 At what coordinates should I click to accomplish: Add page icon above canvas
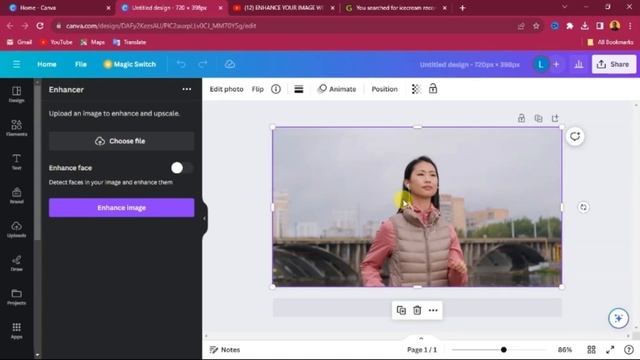point(555,118)
